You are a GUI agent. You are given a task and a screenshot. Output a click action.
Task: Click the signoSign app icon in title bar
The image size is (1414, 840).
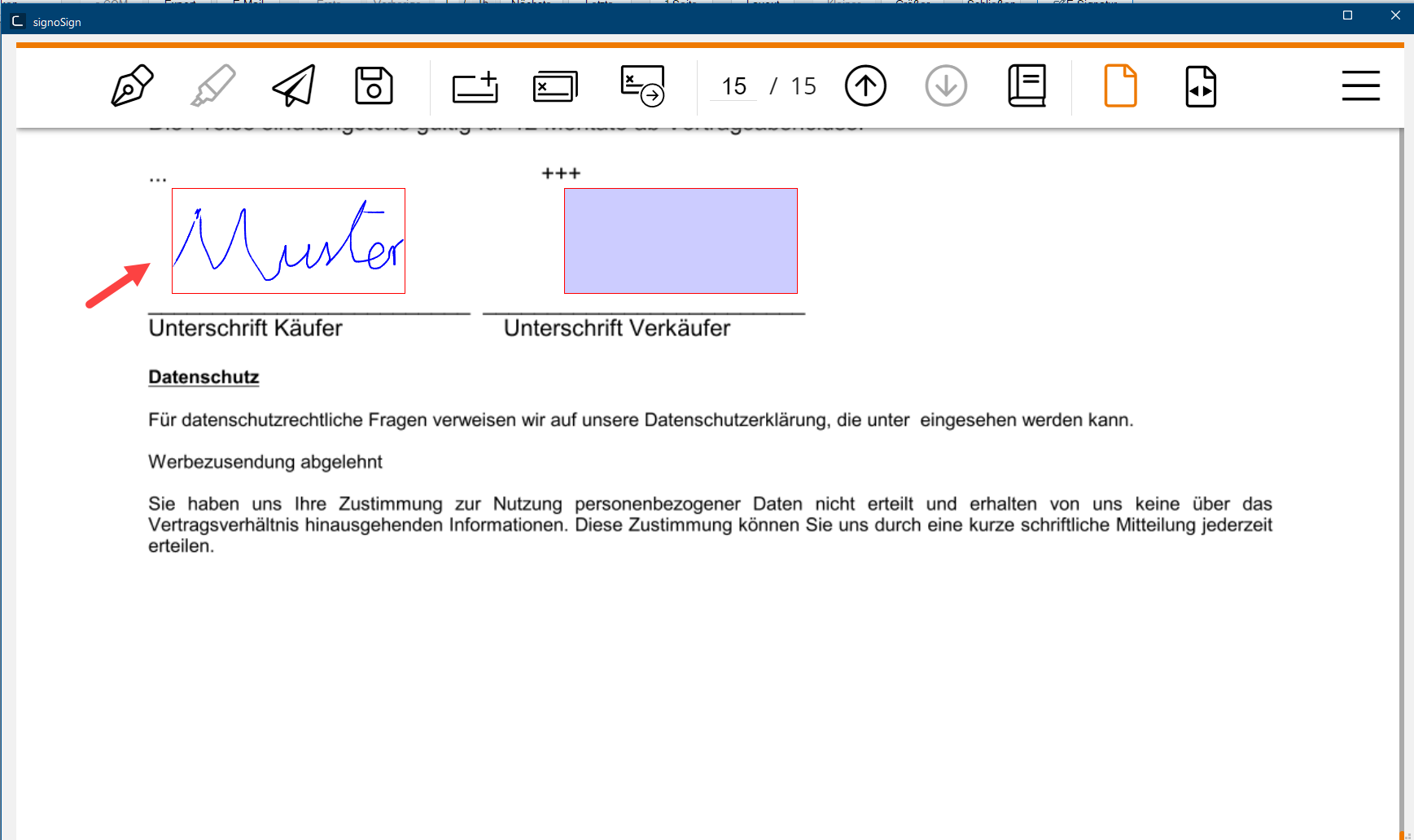pos(17,21)
